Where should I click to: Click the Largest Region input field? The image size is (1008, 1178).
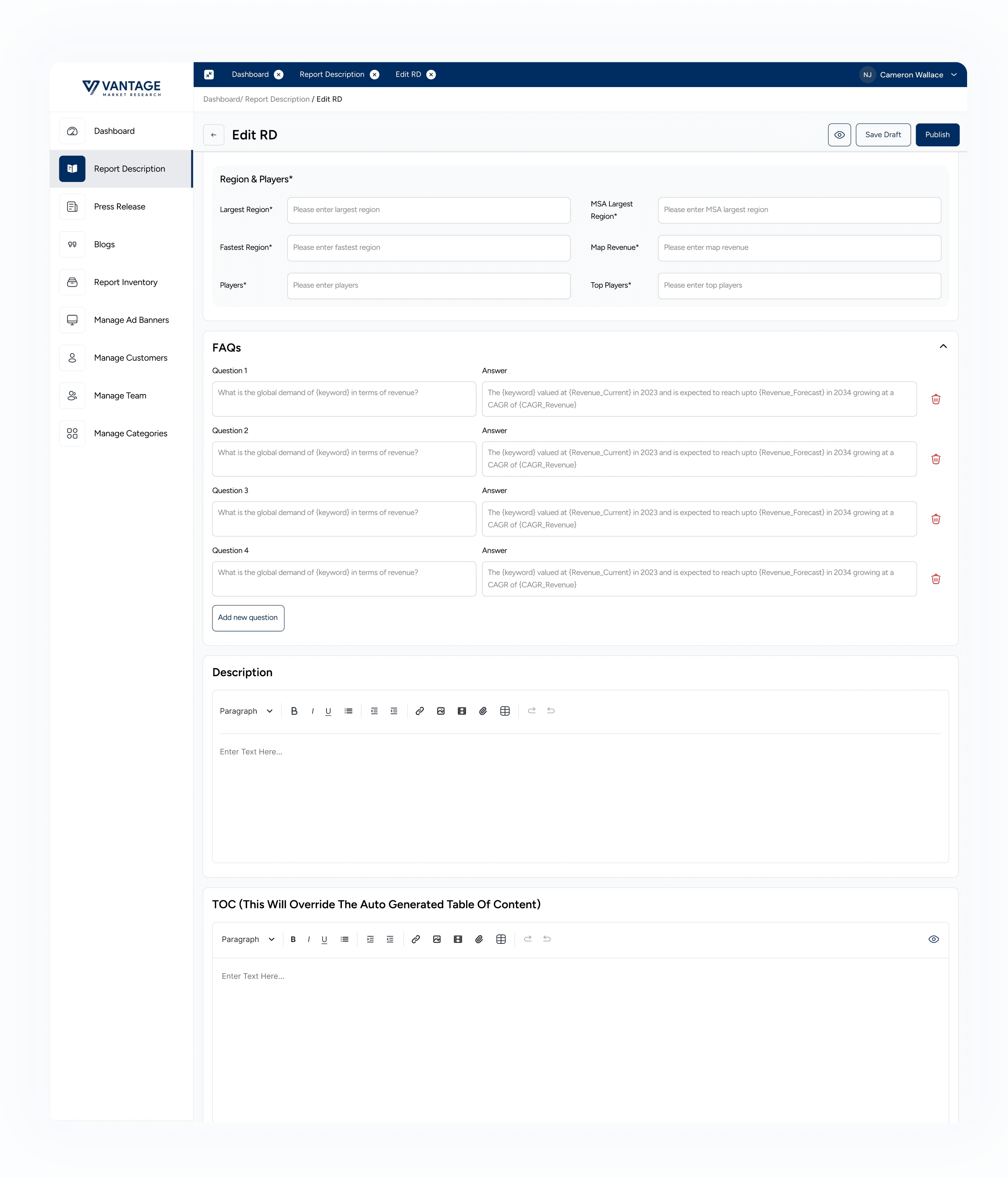click(x=428, y=210)
